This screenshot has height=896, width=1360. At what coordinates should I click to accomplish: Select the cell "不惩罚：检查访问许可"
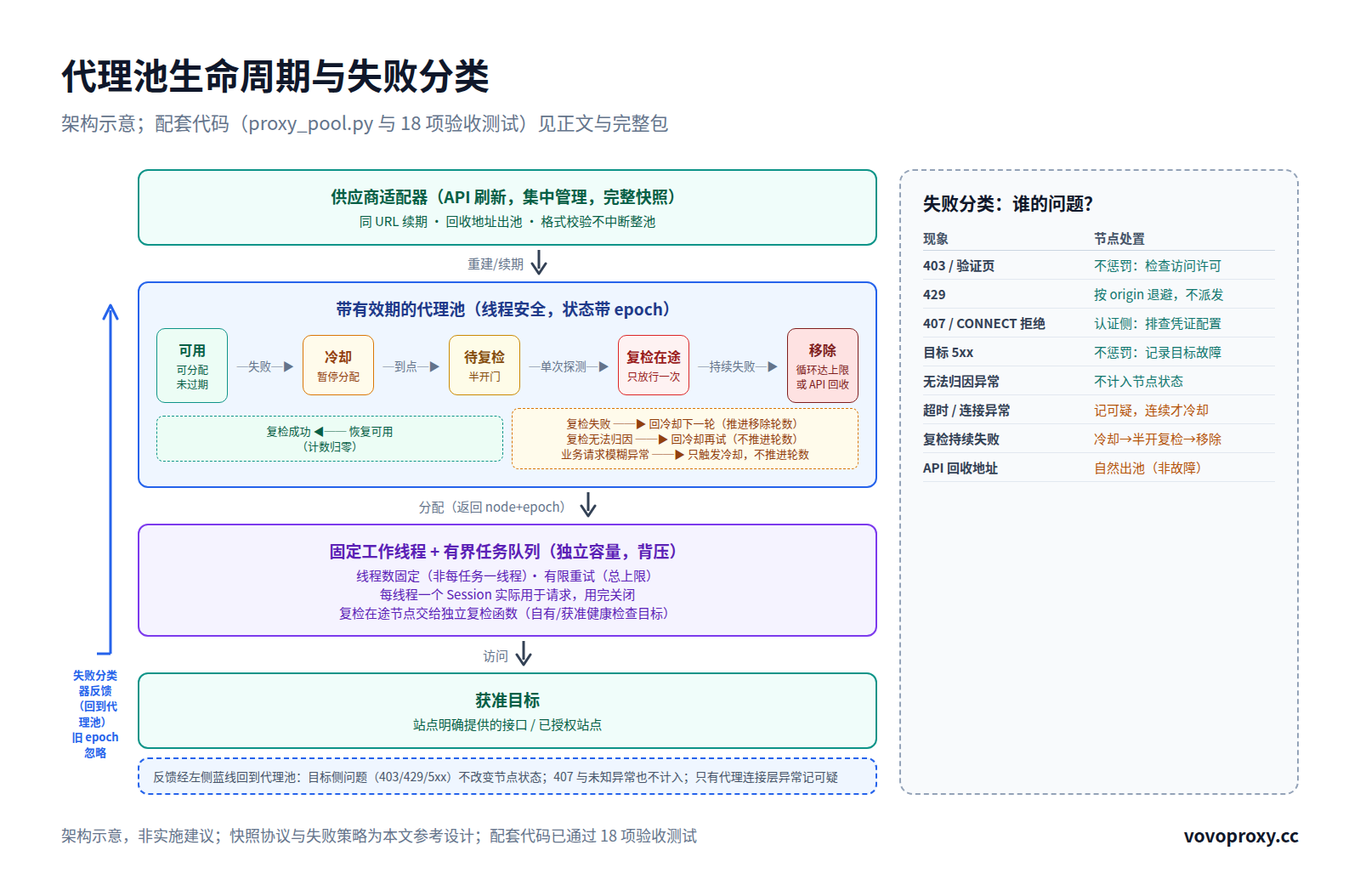pos(1158,266)
